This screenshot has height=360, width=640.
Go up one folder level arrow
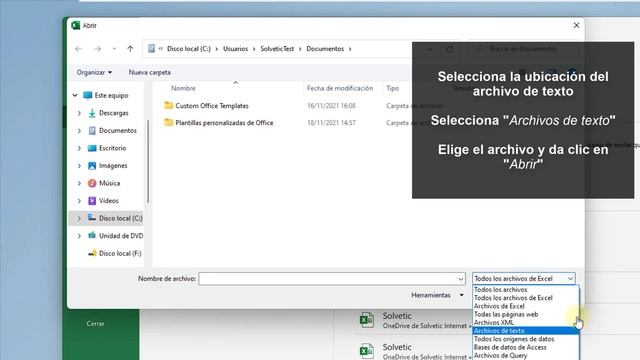[x=130, y=49]
